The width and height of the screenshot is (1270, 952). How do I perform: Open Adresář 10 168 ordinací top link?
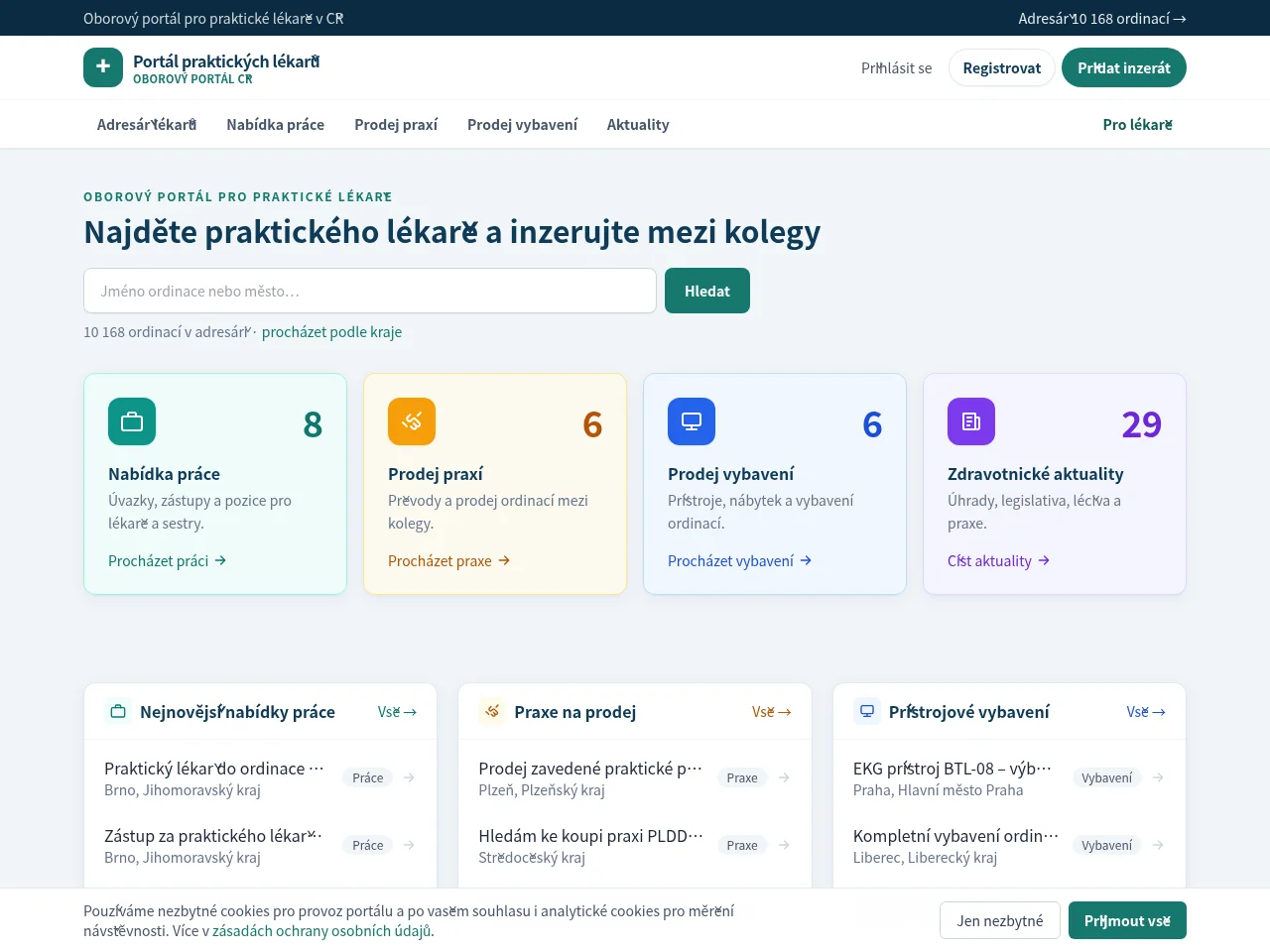[1102, 18]
